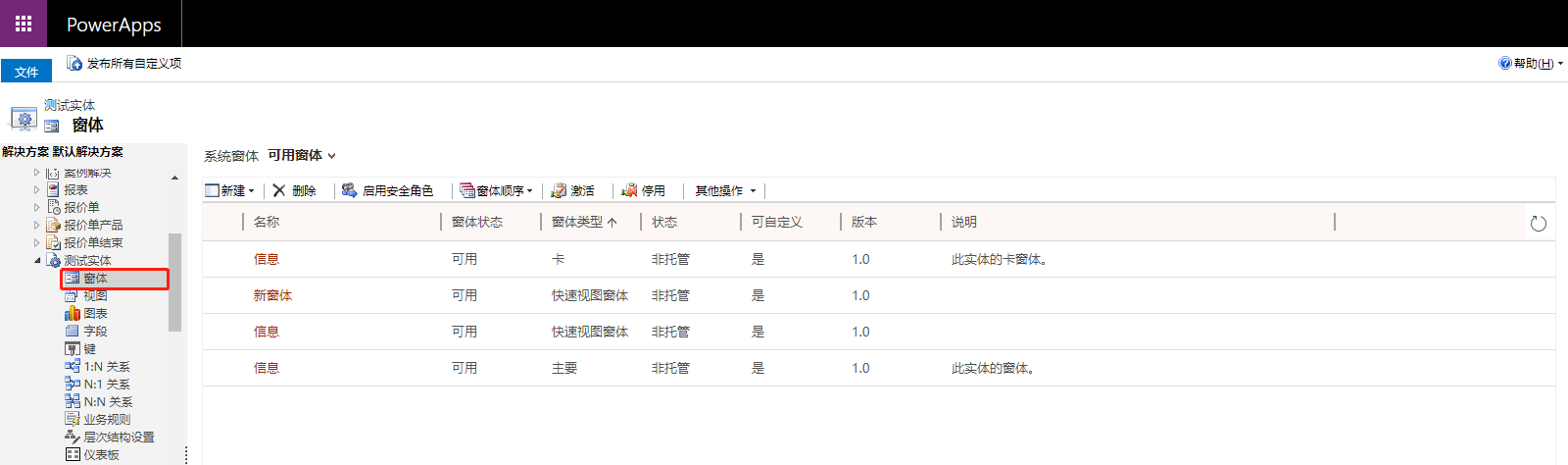Image resolution: width=1568 pixels, height=465 pixels.
Task: Click the 图表 bar chart icon
Action: pyautogui.click(x=73, y=313)
